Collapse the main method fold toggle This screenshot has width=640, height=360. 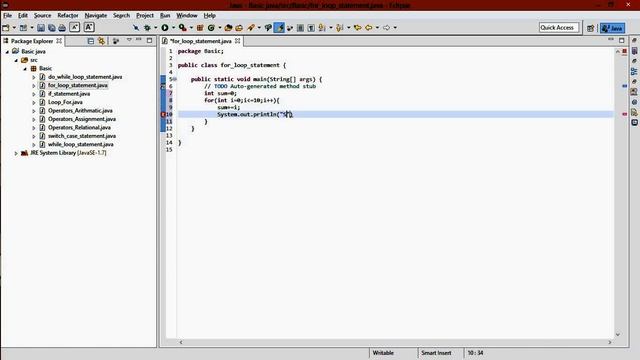[175, 79]
